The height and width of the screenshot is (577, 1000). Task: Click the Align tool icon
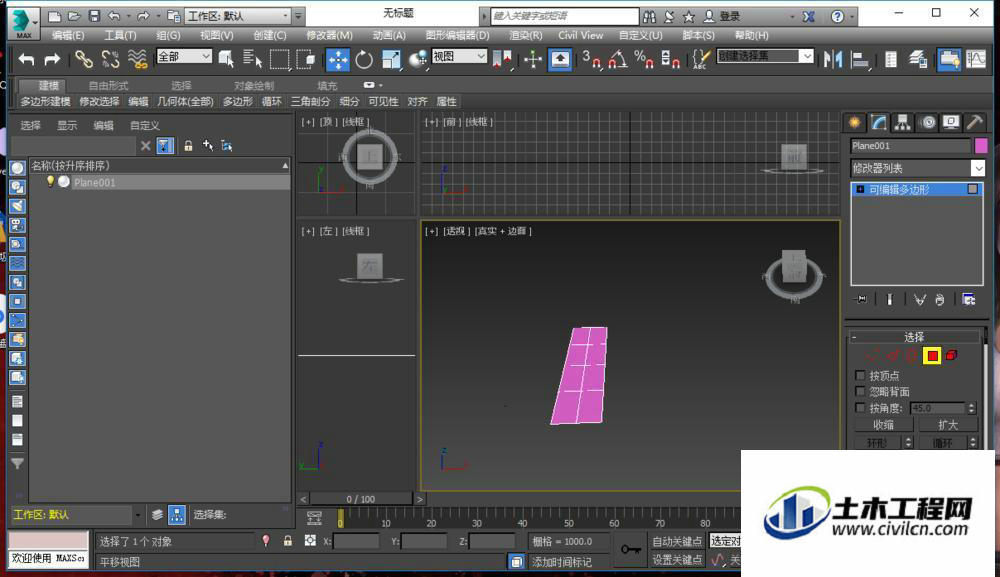(x=860, y=59)
